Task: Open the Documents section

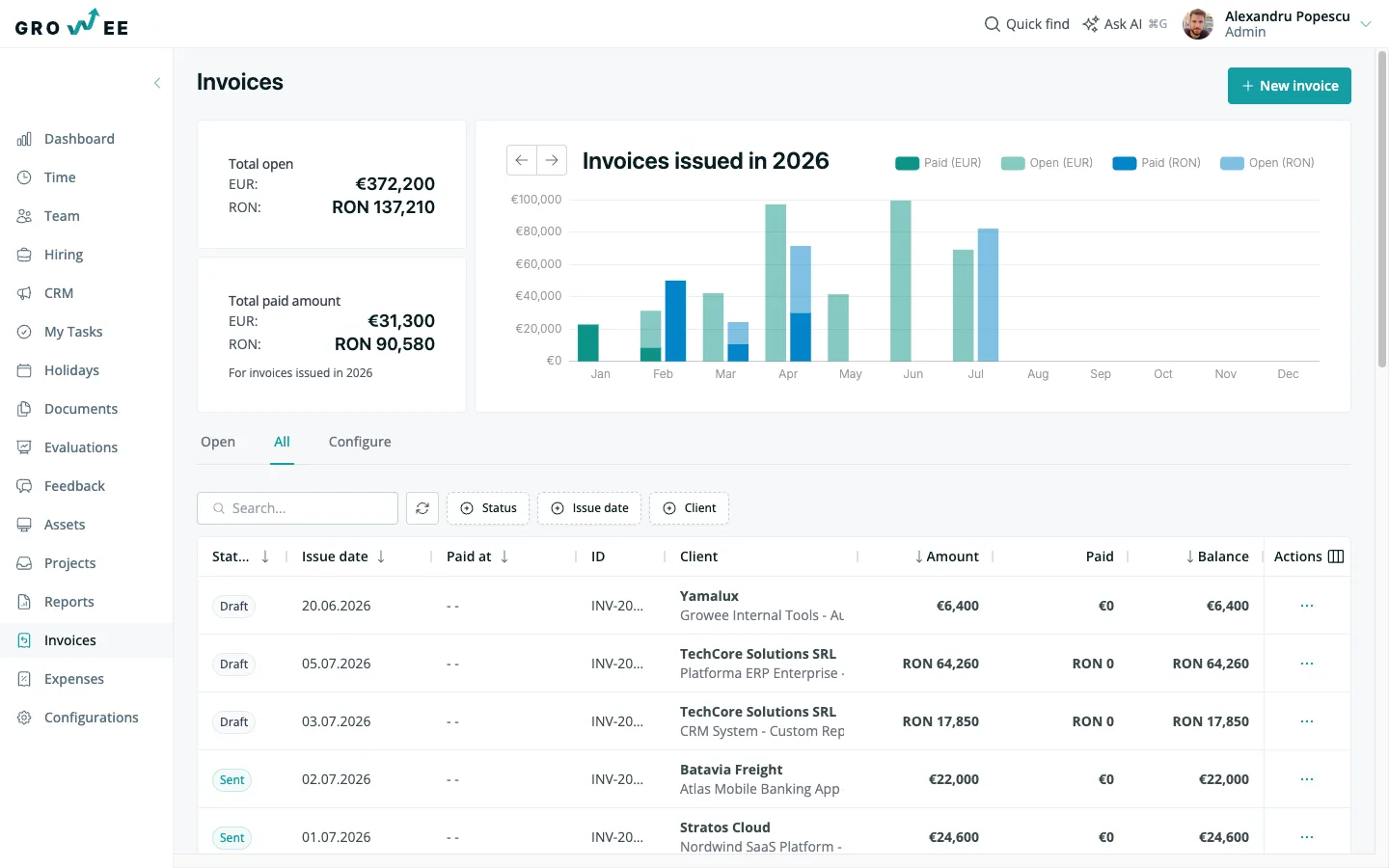Action: (x=80, y=409)
